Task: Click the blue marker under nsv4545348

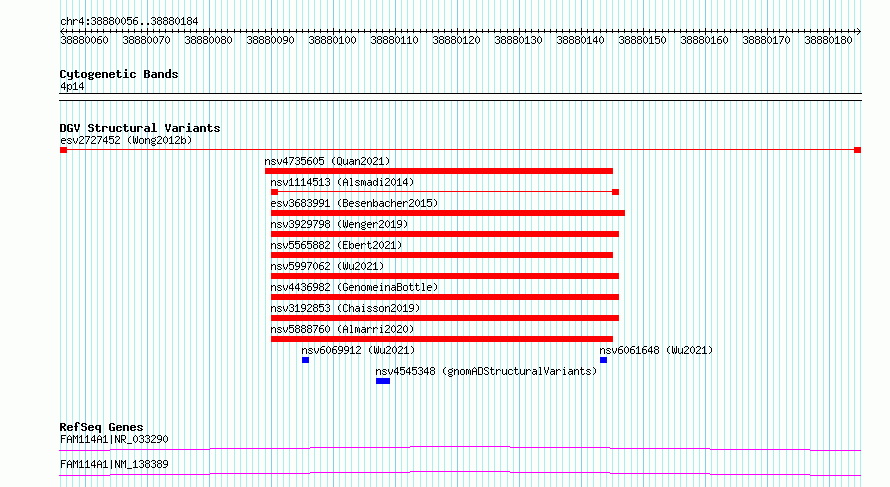Action: pos(383,381)
